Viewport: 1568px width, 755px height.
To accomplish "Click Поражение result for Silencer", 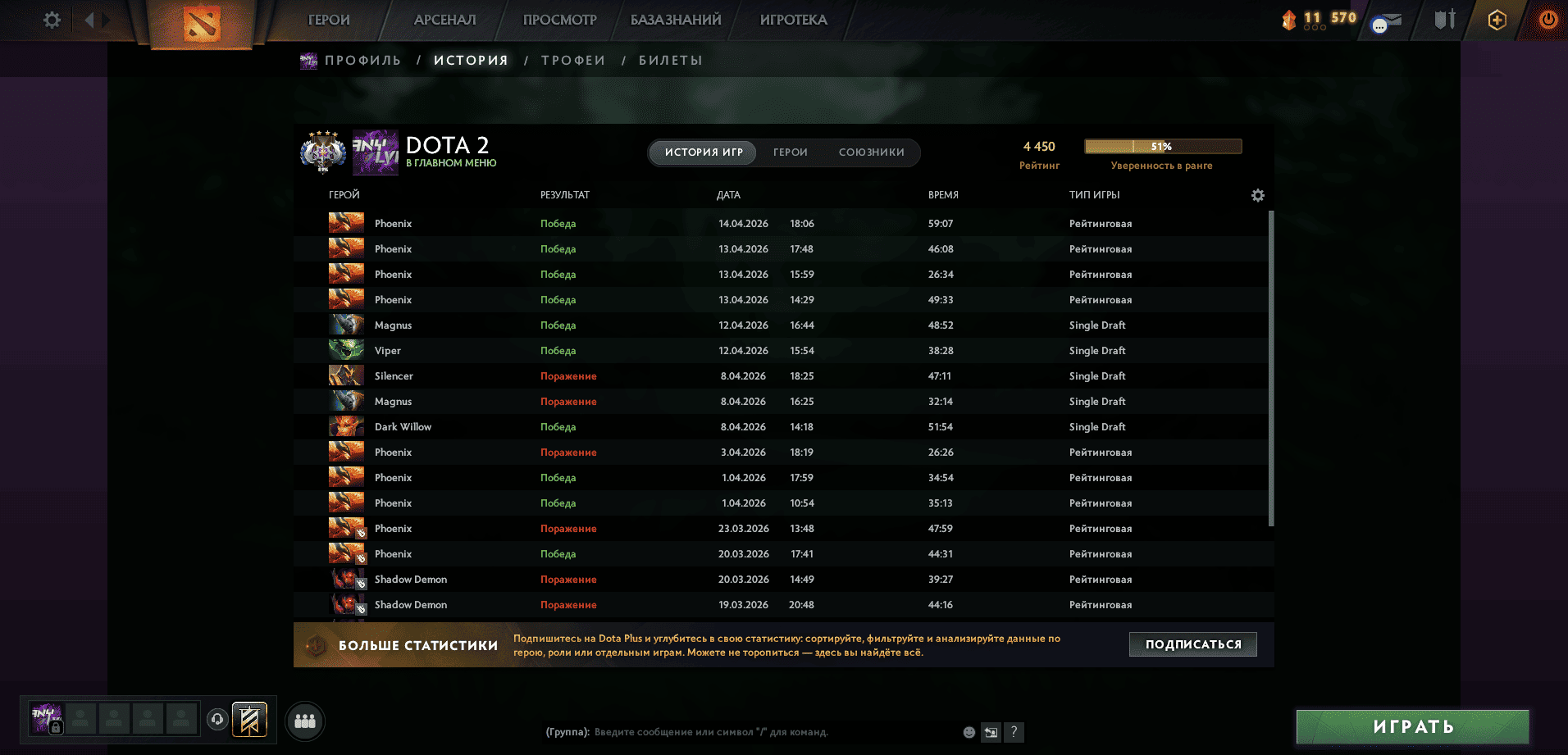I will tap(568, 376).
